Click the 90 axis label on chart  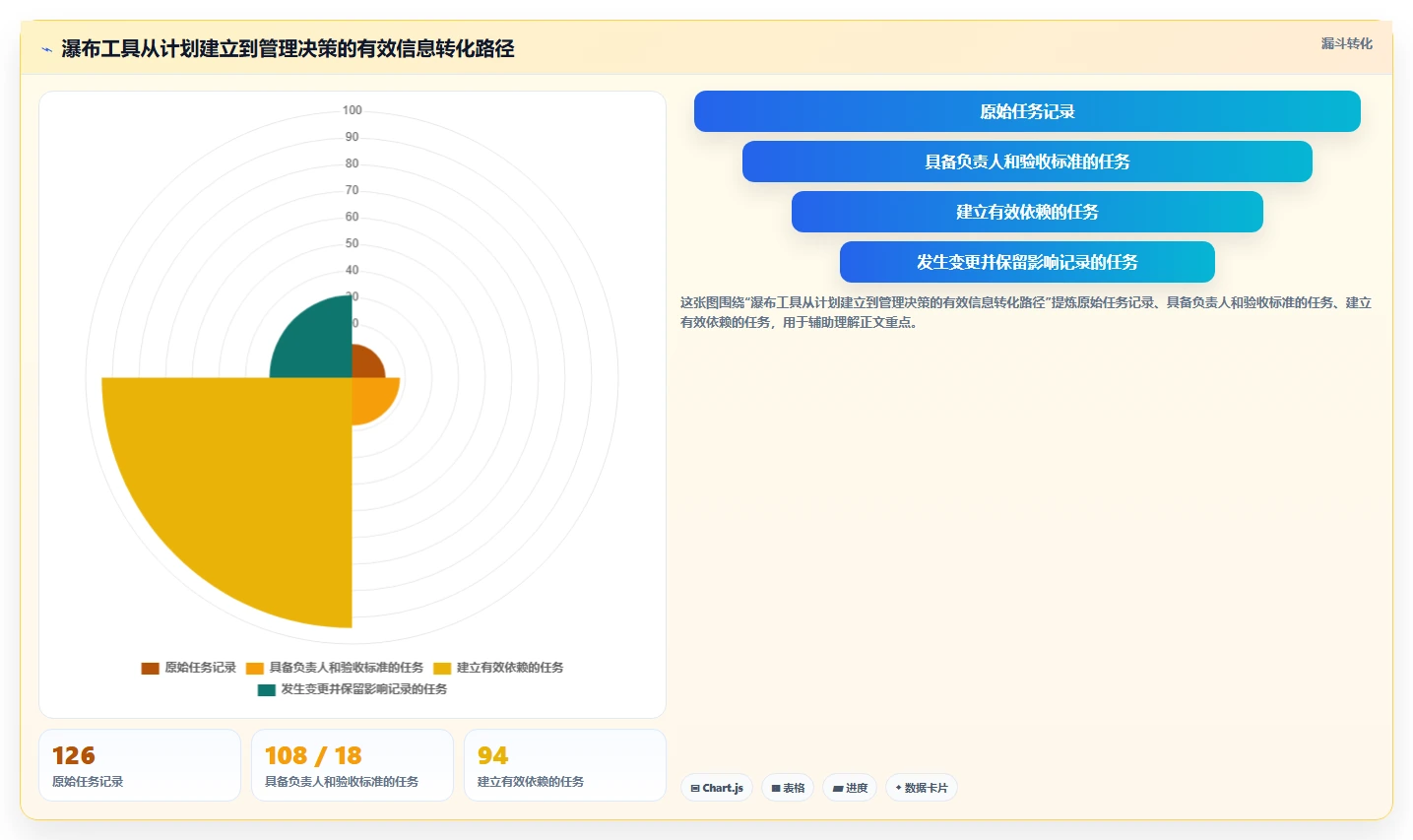point(353,137)
